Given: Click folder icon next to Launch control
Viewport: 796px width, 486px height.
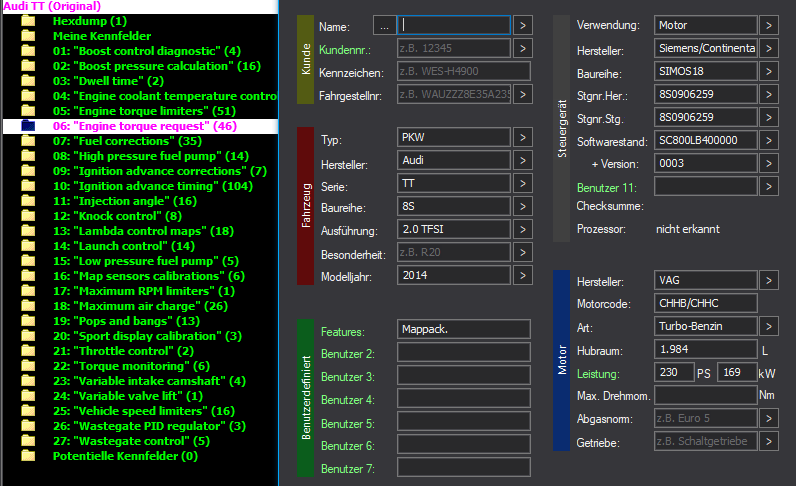Looking at the screenshot, I should pyautogui.click(x=28, y=246).
